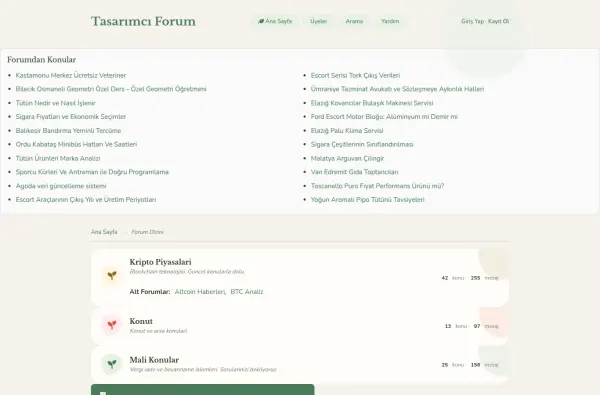Screen dimensions: 600x395
Task: Open the Altcoin Haberleri subforum
Action: click(200, 292)
